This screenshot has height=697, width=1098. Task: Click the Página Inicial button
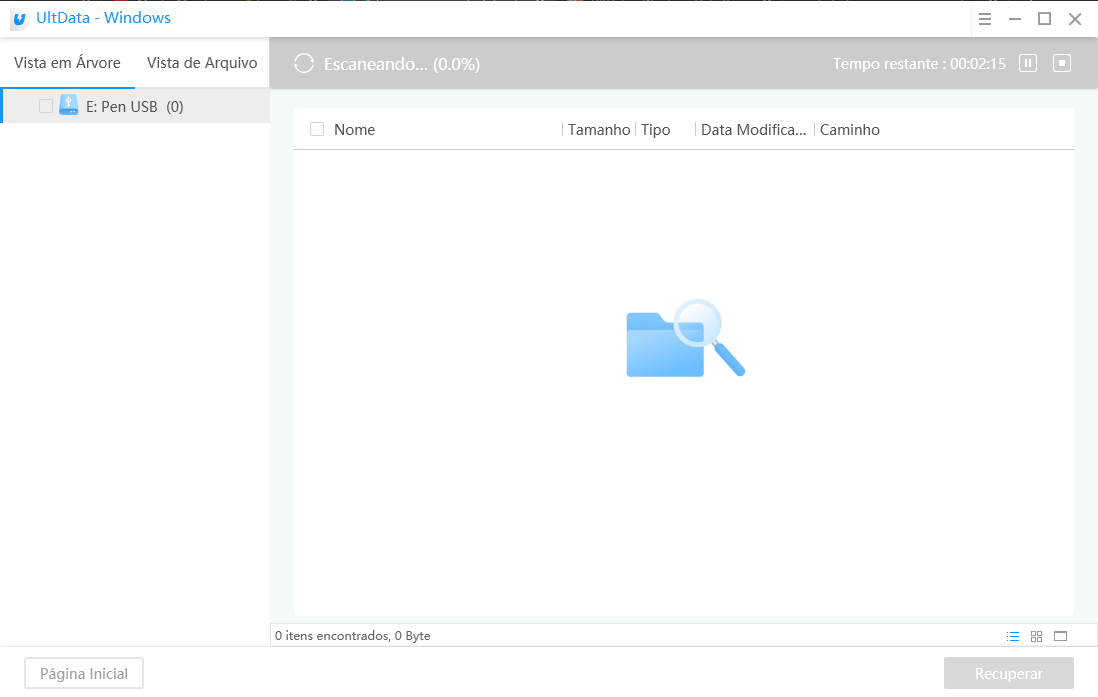pos(84,674)
